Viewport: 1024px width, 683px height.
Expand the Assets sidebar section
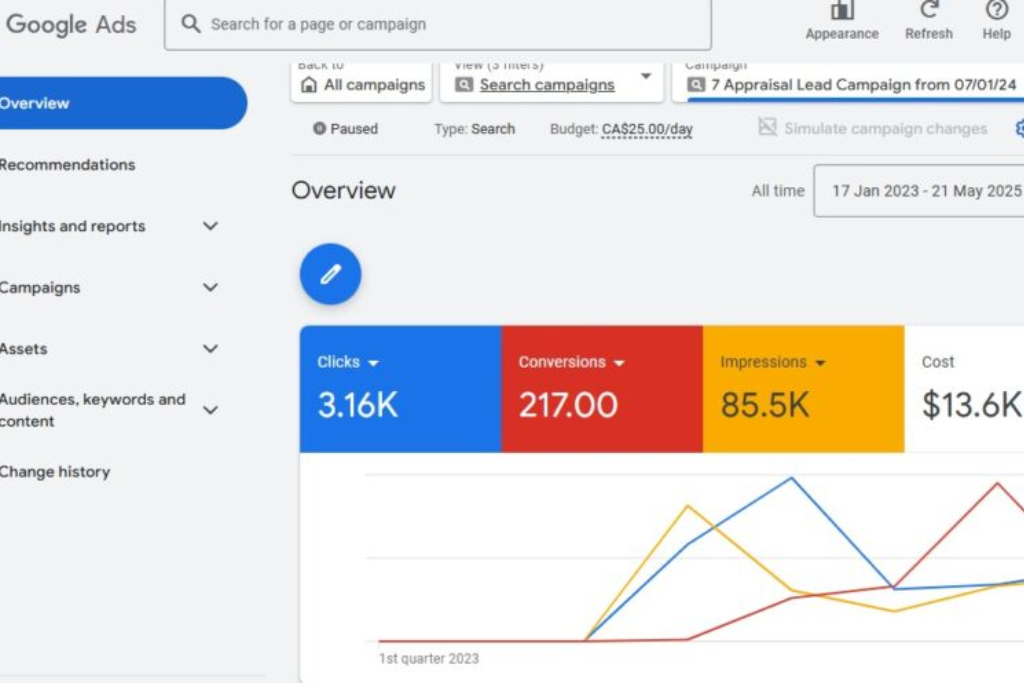[x=210, y=349]
